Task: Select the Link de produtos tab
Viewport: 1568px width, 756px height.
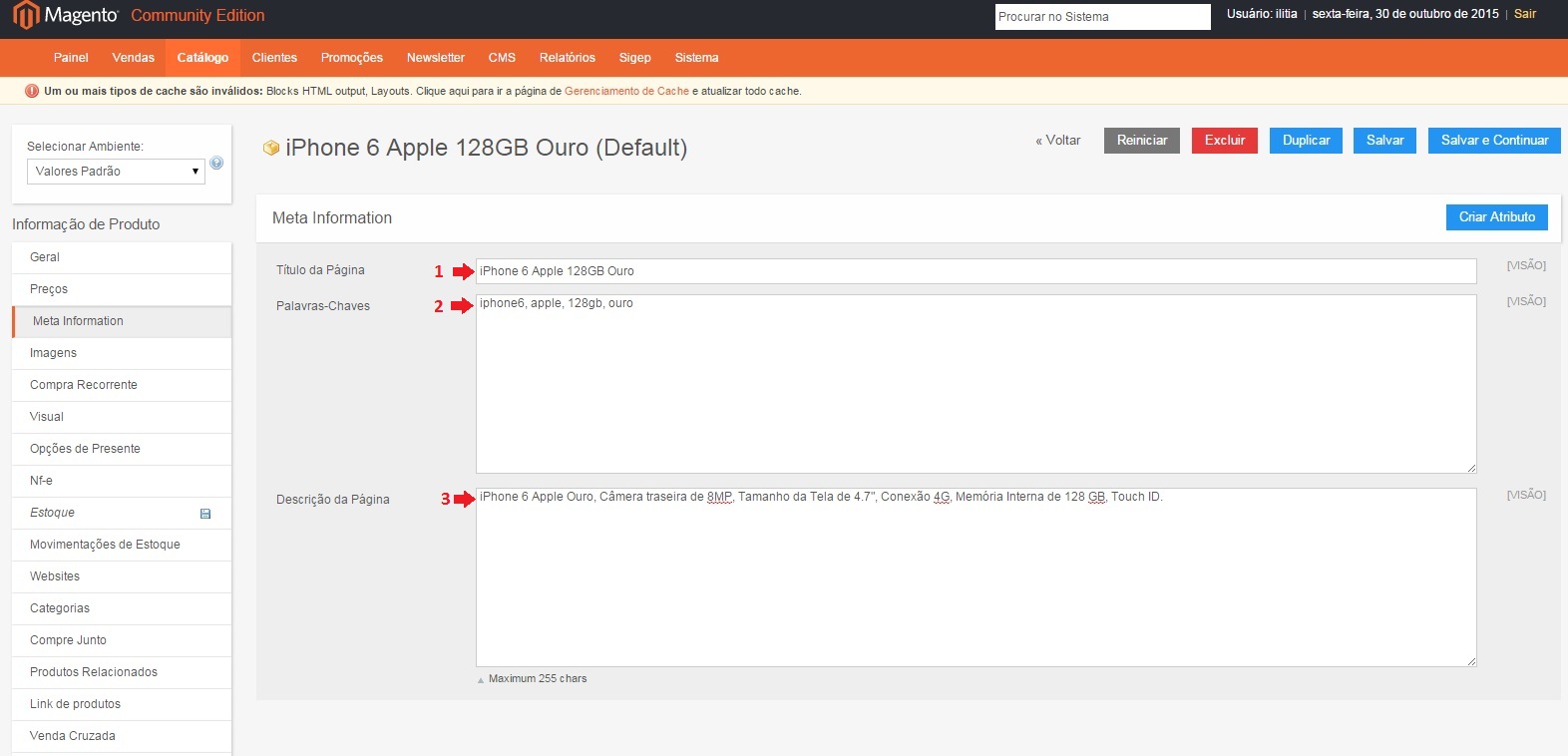Action: 122,704
